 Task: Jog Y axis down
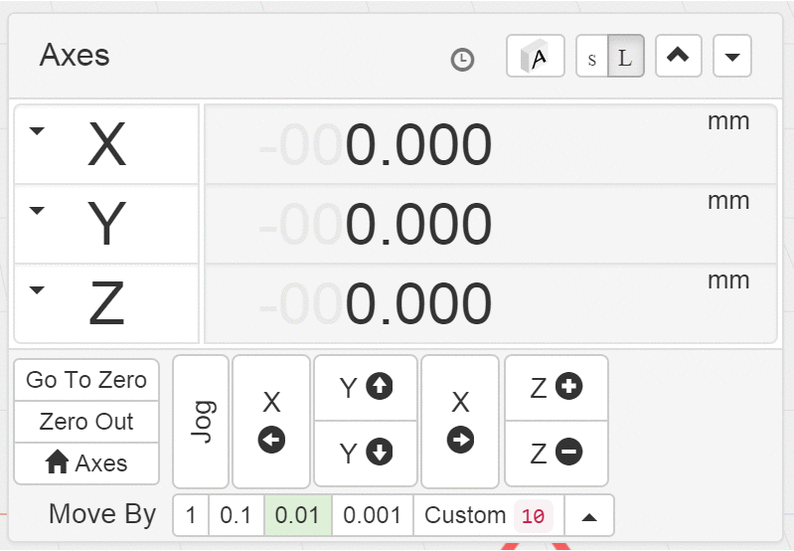[366, 453]
